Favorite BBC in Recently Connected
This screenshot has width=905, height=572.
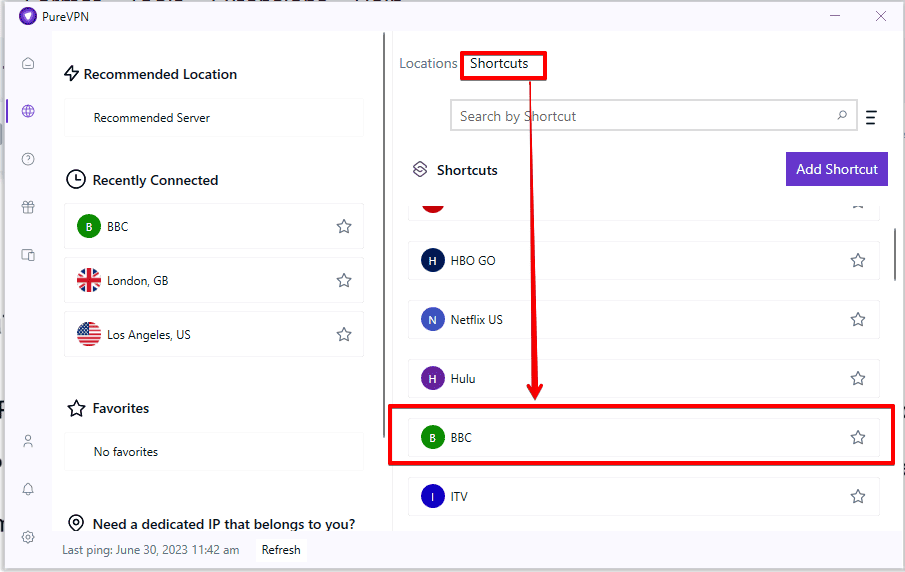click(x=344, y=227)
